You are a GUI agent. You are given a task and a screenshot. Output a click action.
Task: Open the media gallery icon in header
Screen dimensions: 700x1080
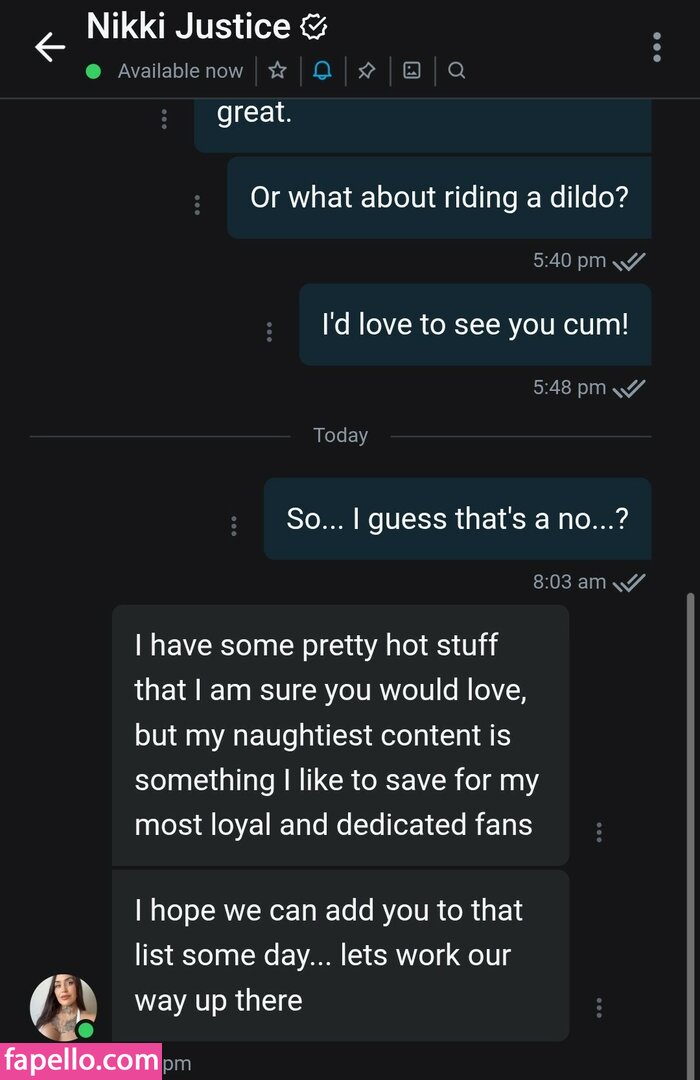[x=412, y=71]
